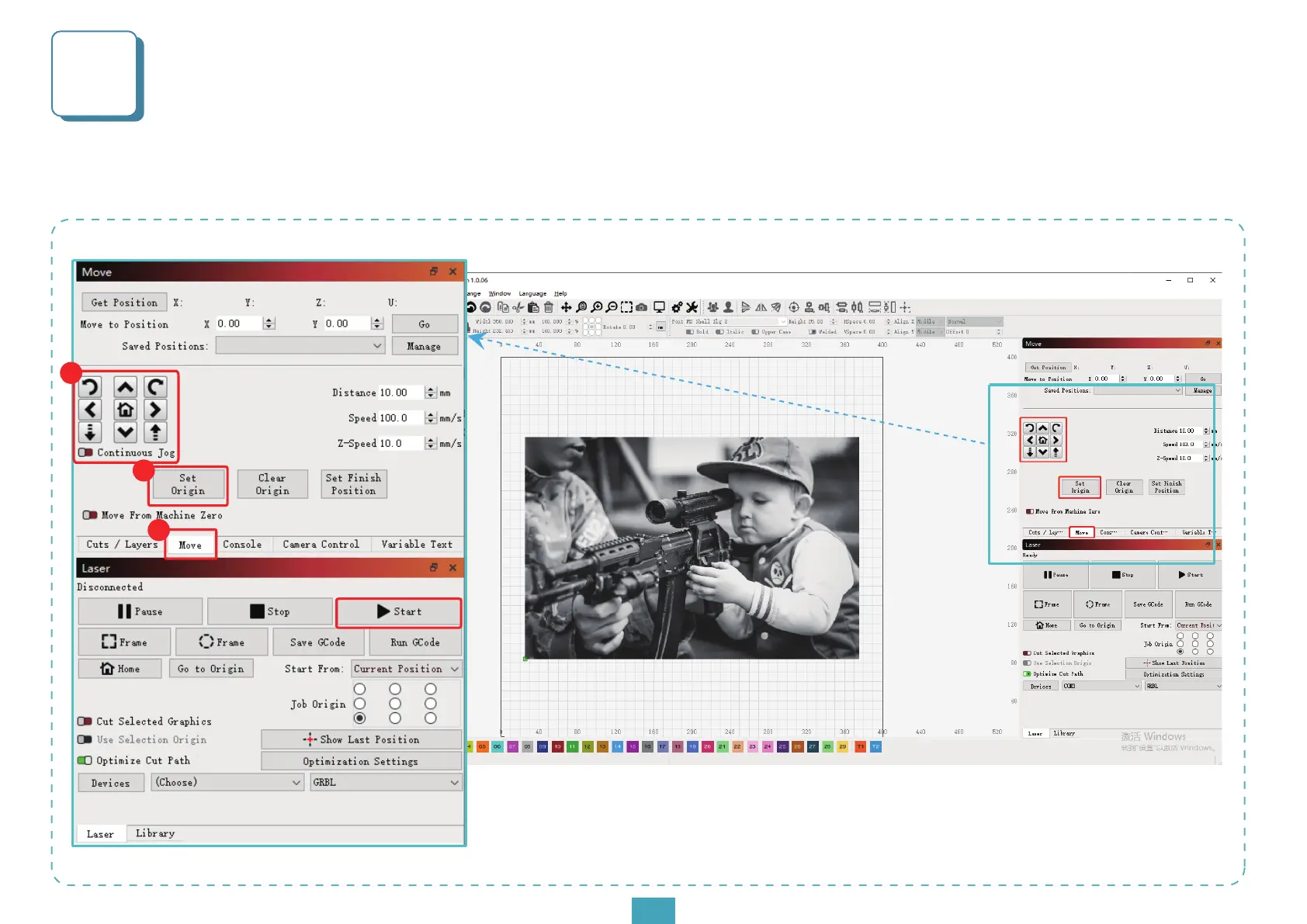Click the Zoom Out magnifier icon
Image resolution: width=1307 pixels, height=924 pixels.
point(612,307)
